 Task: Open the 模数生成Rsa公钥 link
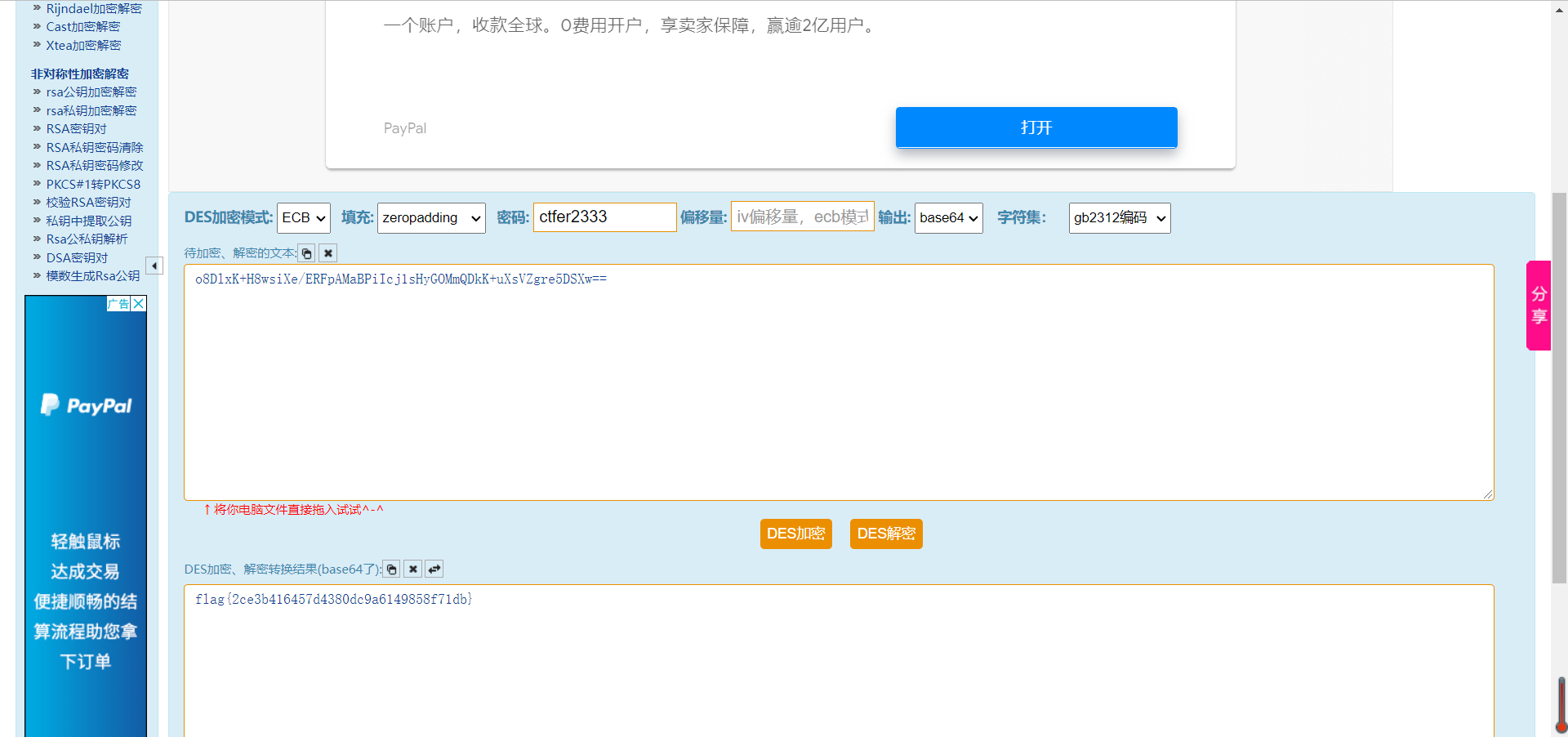pos(93,276)
